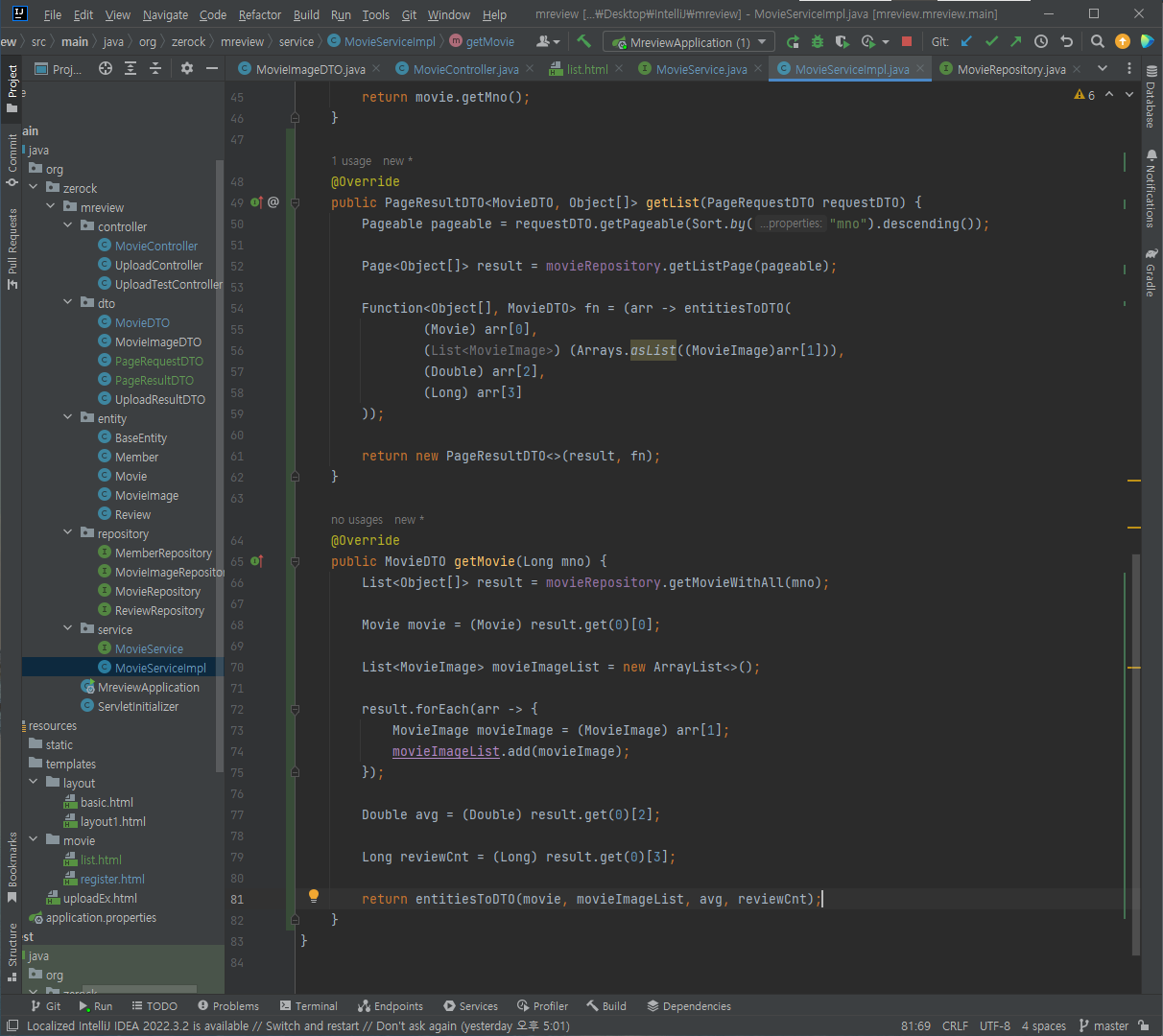This screenshot has width=1163, height=1036.
Task: Stop the running application with red square
Action: click(907, 41)
